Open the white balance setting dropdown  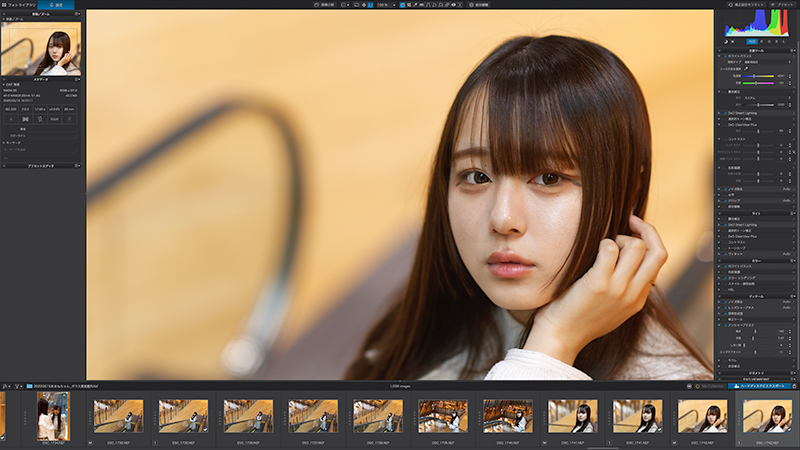point(767,62)
